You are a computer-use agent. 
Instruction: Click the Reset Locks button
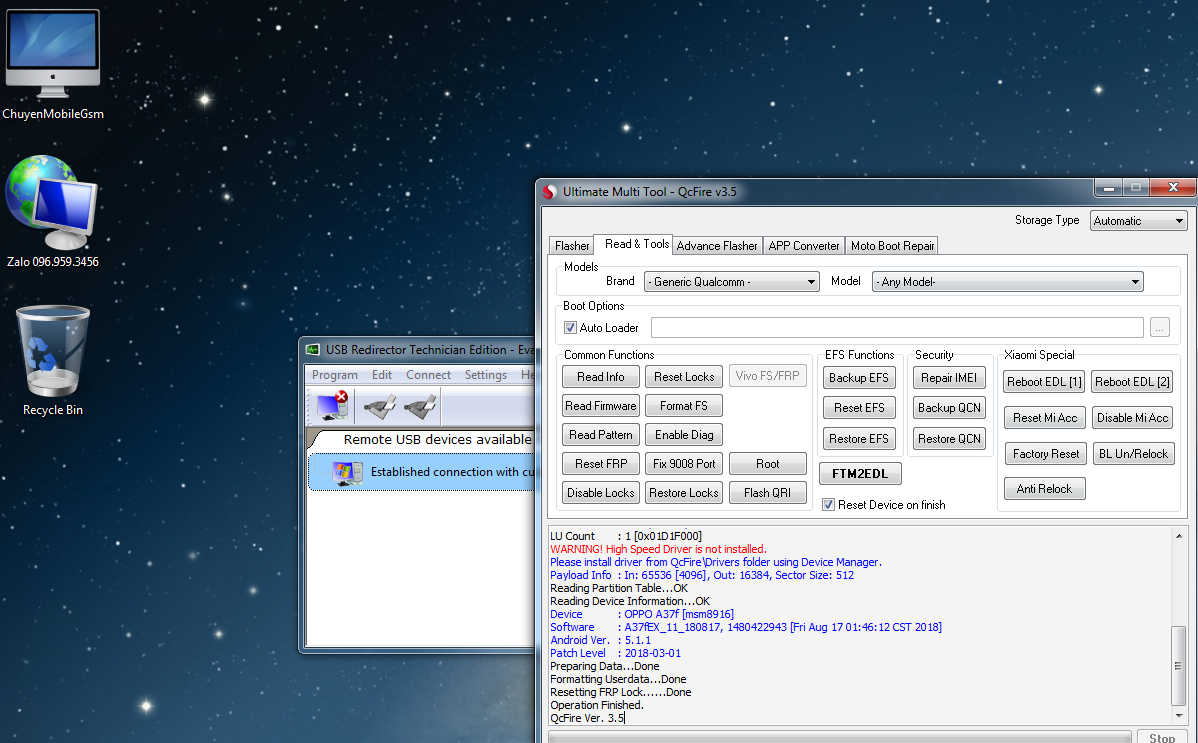pyautogui.click(x=684, y=377)
